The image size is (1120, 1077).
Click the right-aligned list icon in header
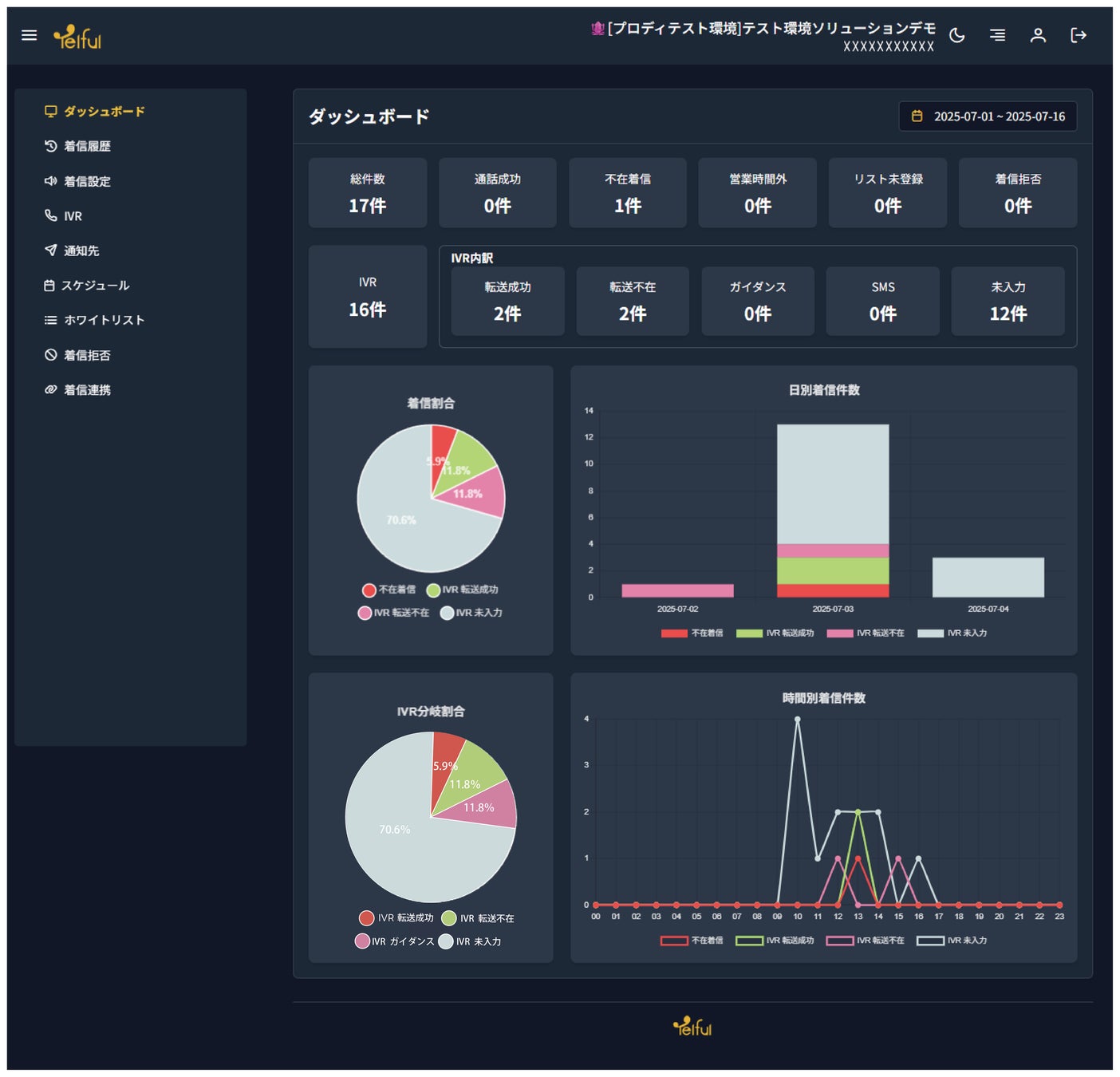tap(997, 35)
